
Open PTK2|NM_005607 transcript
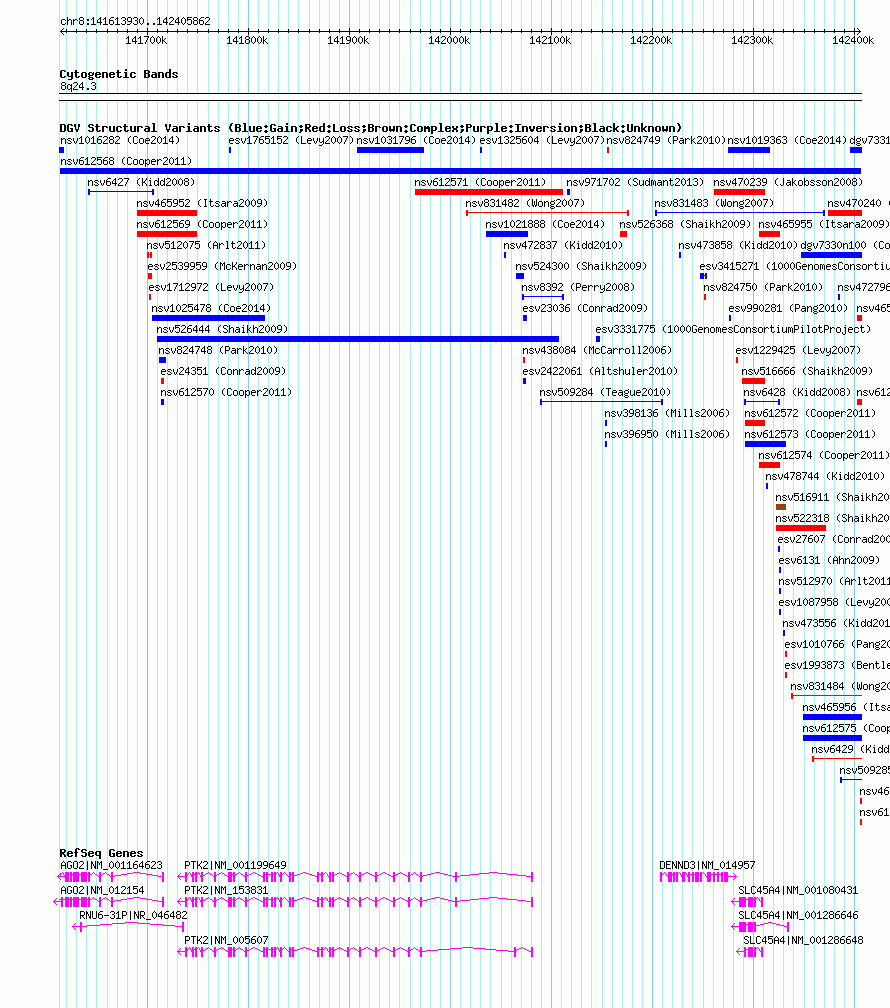pos(355,952)
